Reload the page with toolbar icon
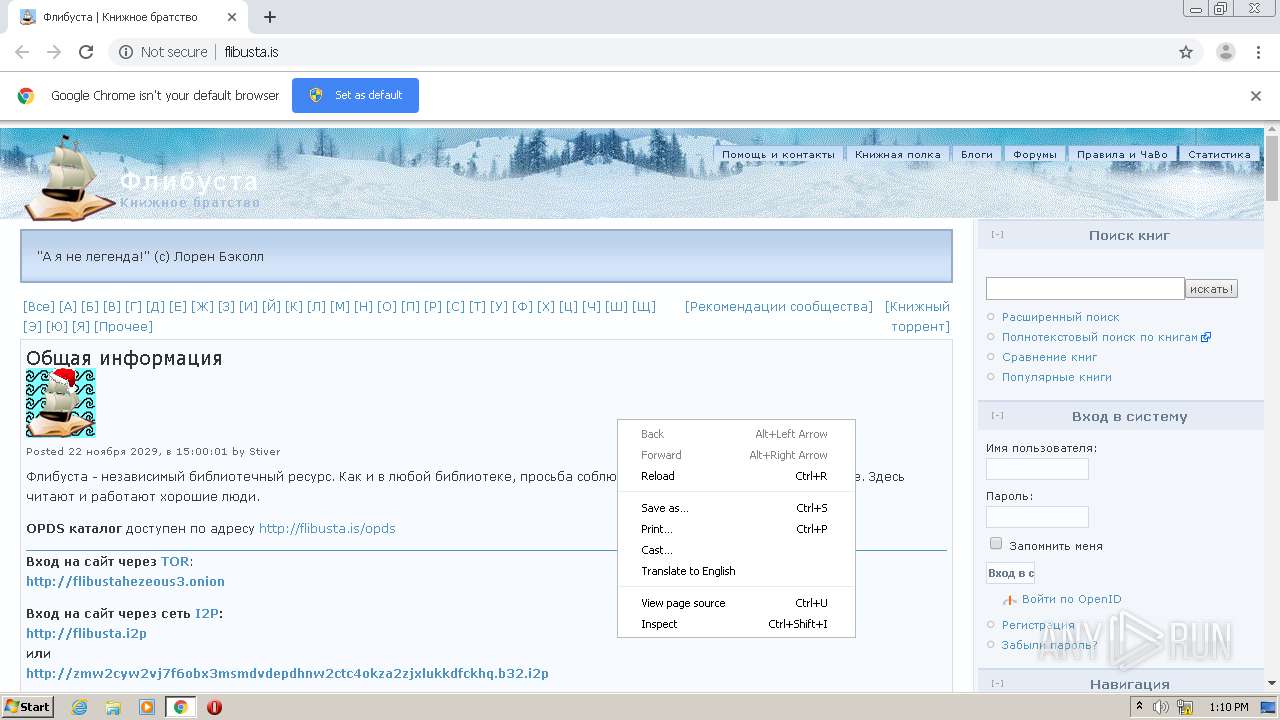 [86, 52]
